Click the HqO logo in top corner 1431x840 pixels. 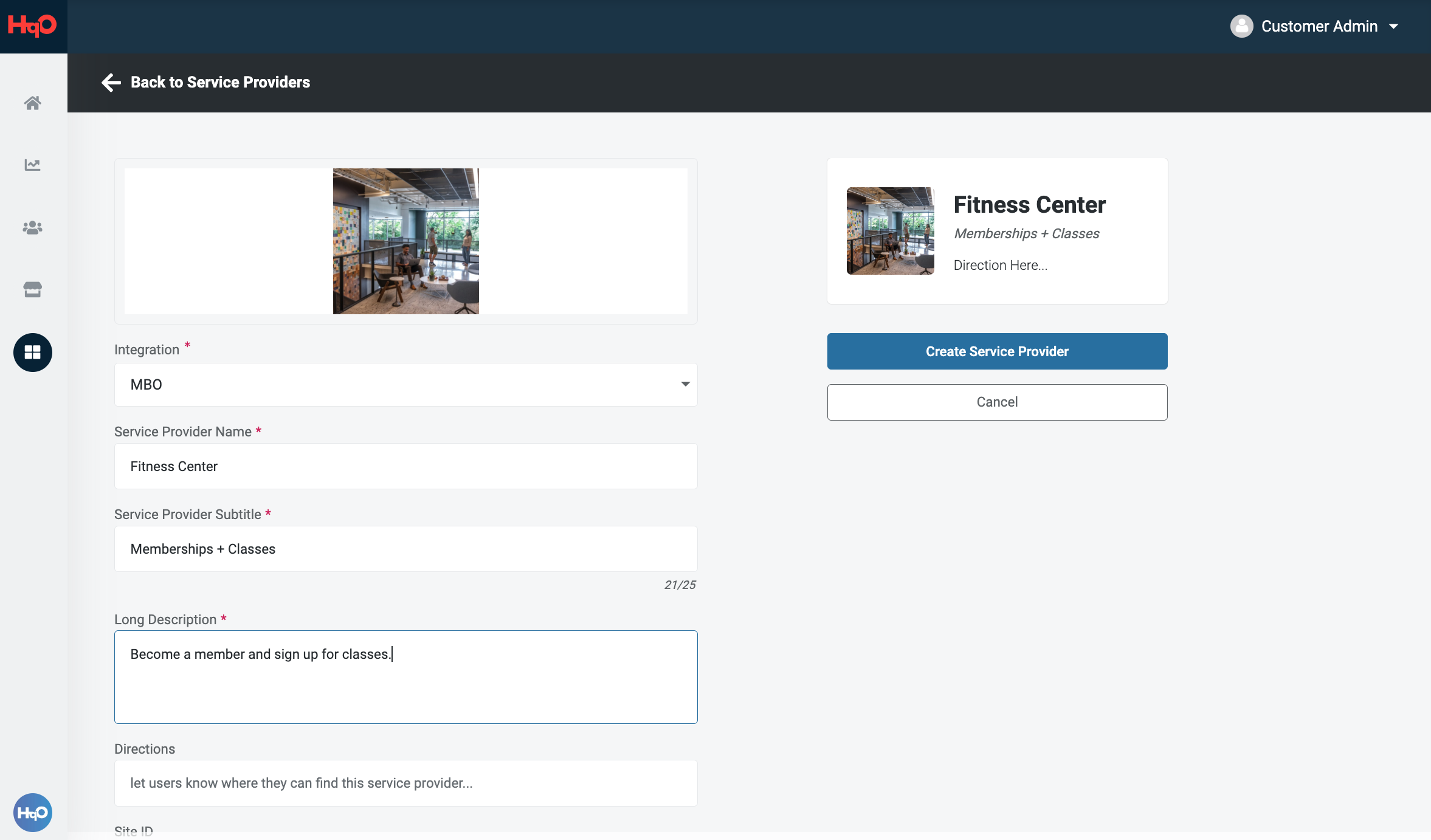(x=33, y=26)
